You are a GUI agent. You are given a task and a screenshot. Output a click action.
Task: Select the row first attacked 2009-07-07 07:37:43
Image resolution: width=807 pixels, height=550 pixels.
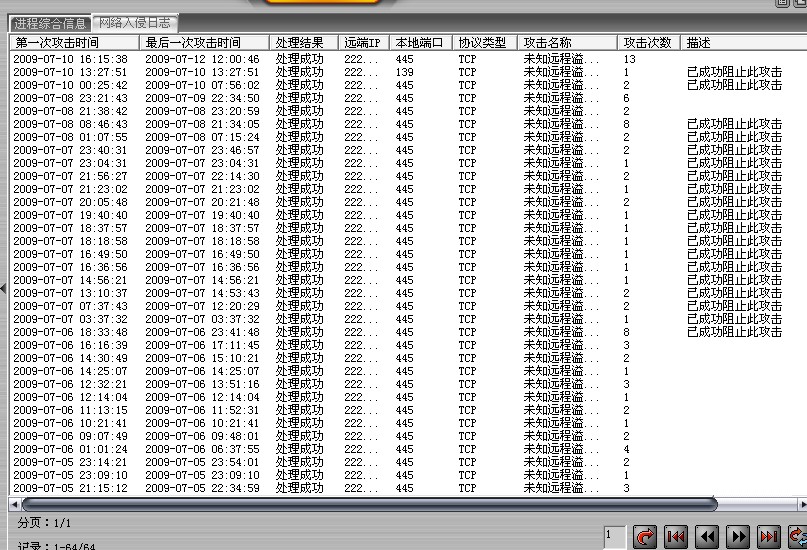click(408, 306)
